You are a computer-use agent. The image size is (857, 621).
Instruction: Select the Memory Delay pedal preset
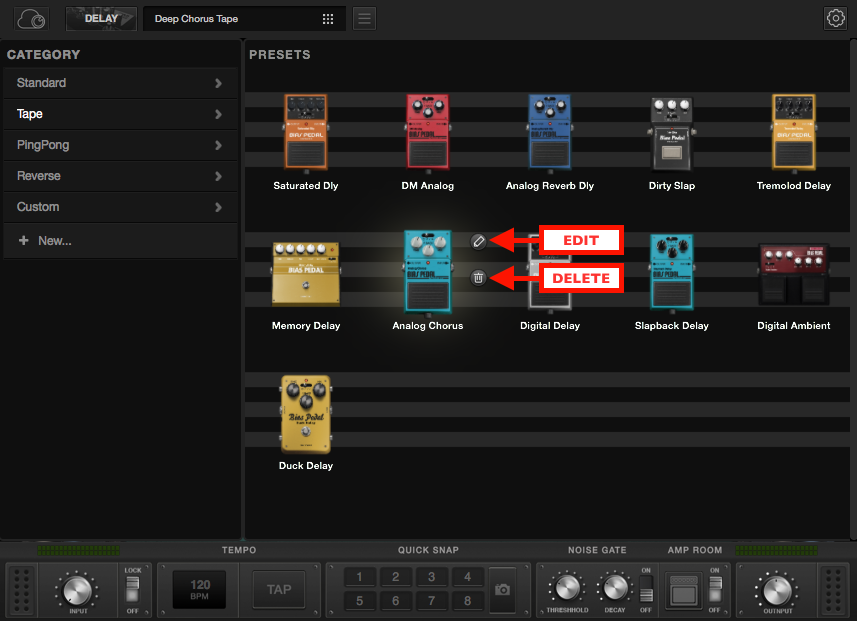click(x=306, y=274)
